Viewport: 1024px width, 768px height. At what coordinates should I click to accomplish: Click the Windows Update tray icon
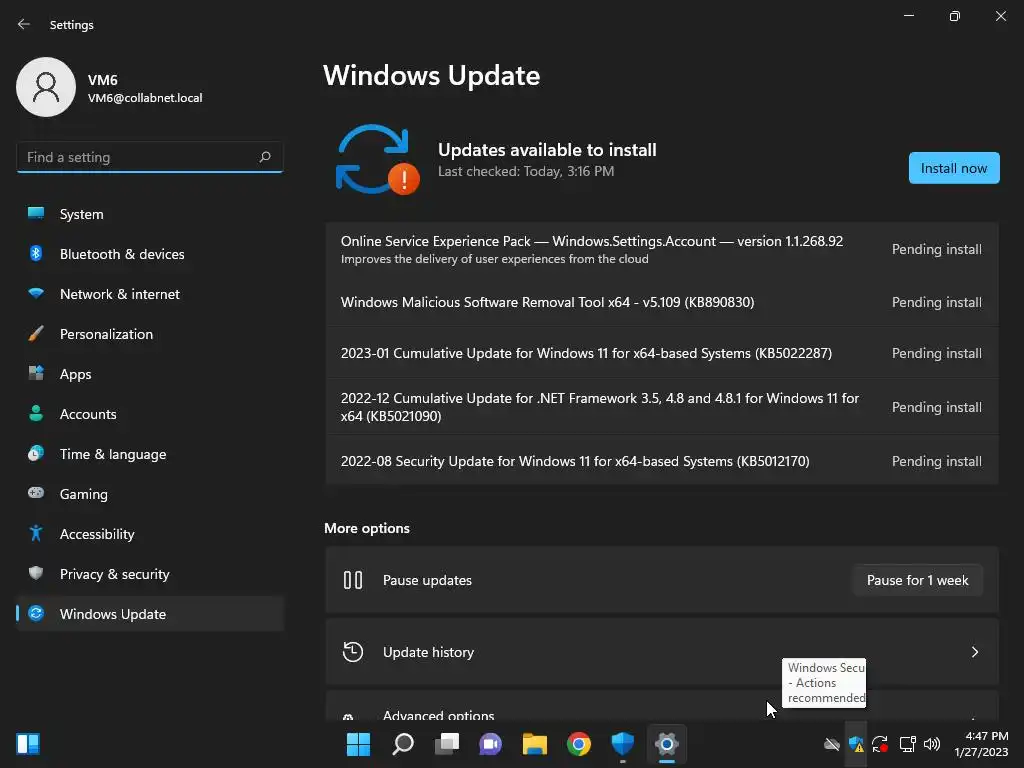tap(880, 744)
